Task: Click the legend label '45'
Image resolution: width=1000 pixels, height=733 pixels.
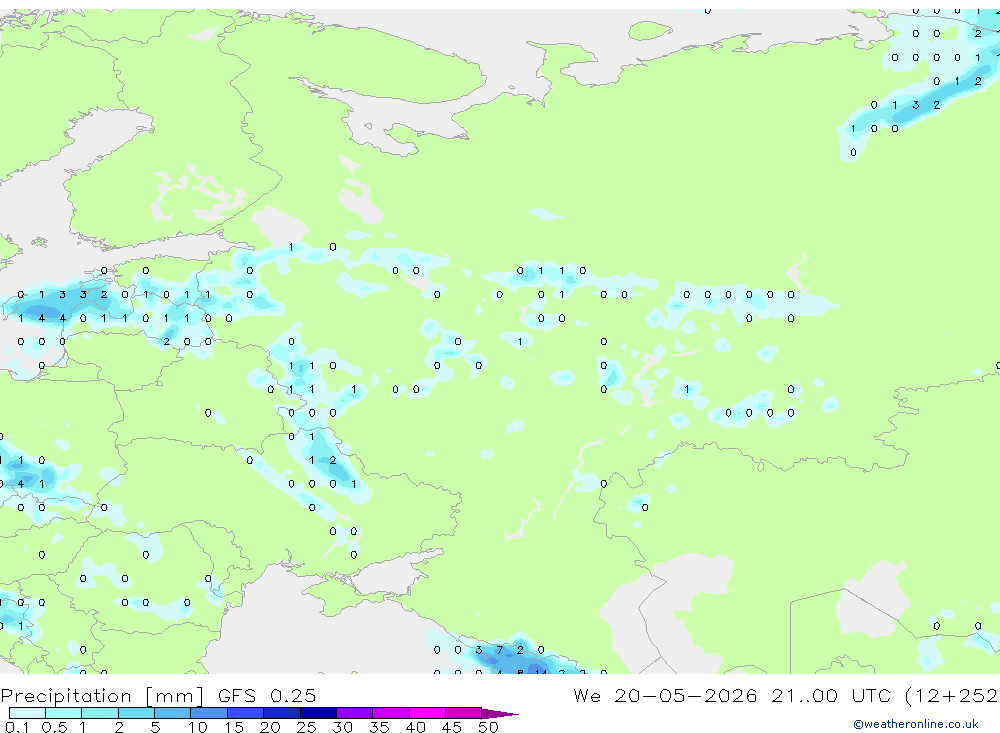Action: click(x=452, y=727)
